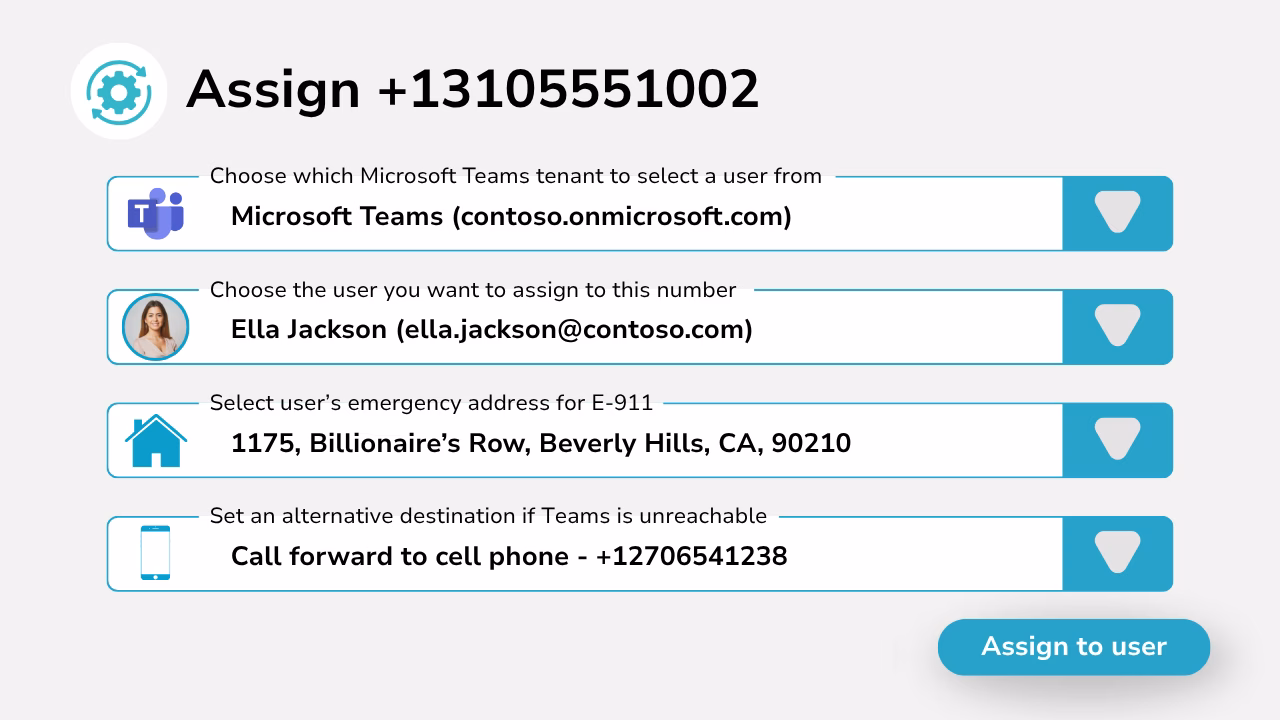1280x720 pixels.
Task: Select the Beverly Hills emergency address field
Action: tap(585, 441)
